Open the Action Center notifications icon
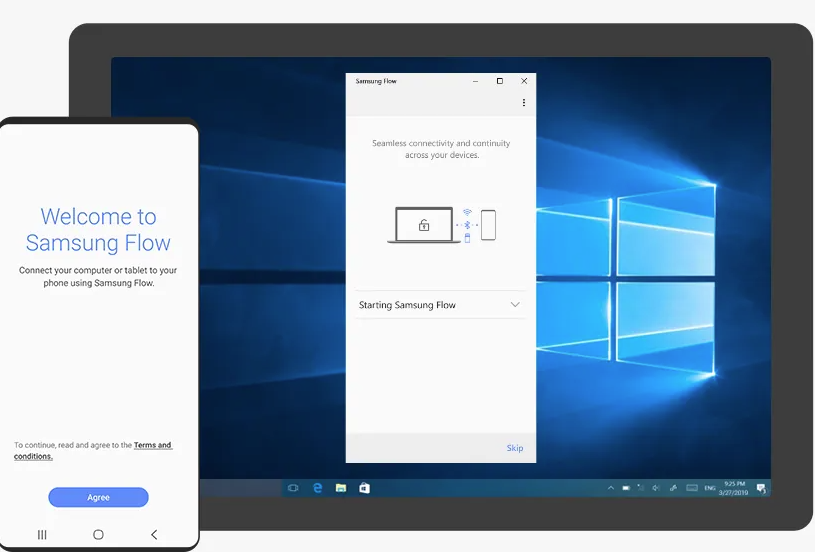Image resolution: width=815 pixels, height=552 pixels. click(x=760, y=488)
